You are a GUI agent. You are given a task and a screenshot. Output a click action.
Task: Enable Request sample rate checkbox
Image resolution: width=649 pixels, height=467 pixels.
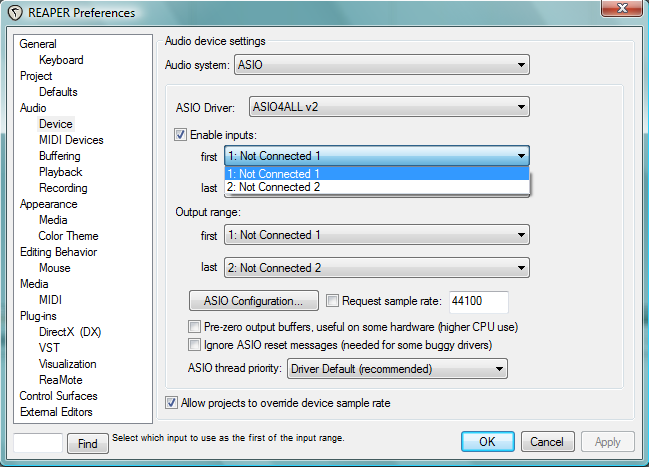[333, 300]
